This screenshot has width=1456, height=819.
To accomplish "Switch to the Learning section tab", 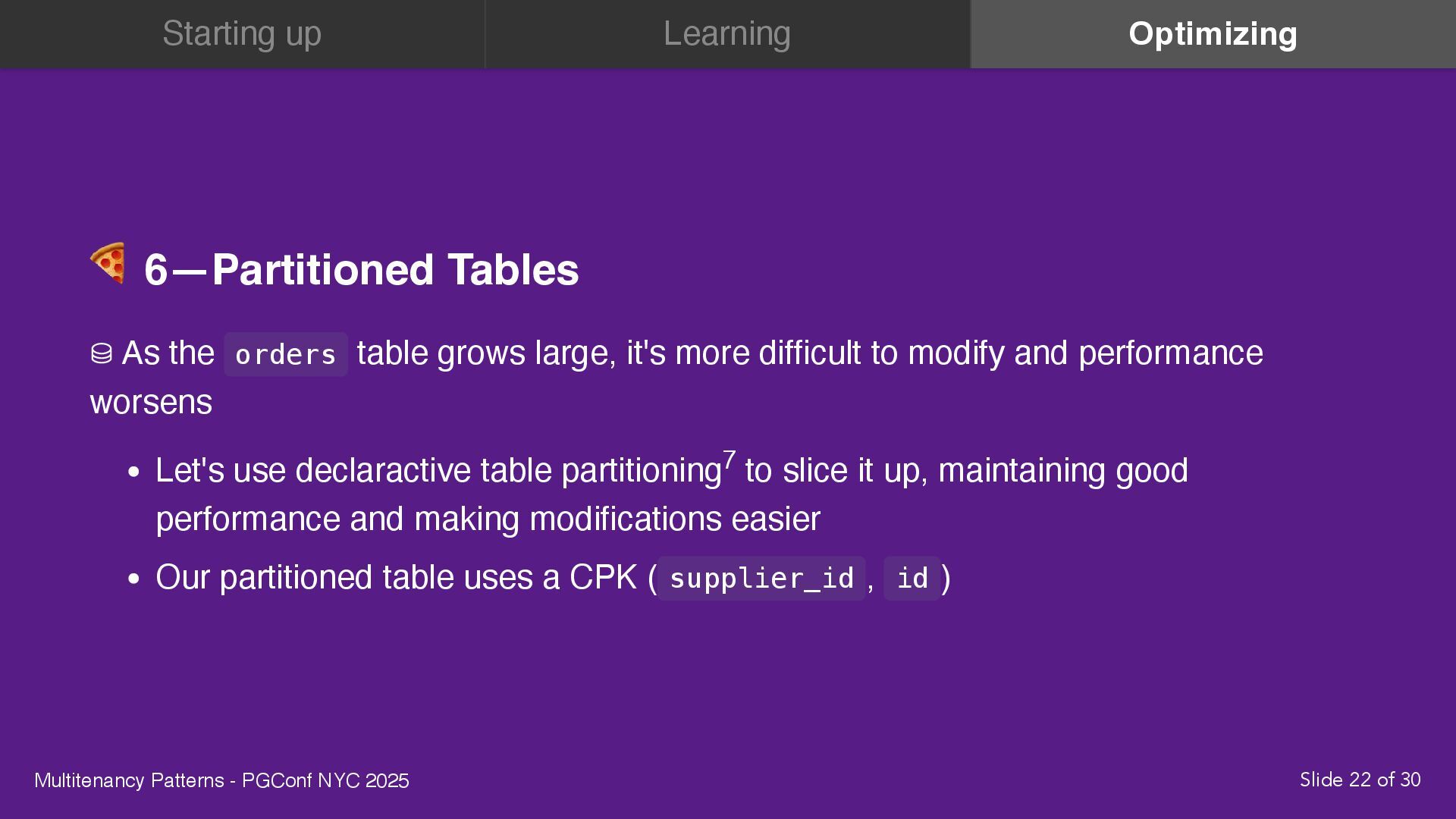I will point(727,34).
